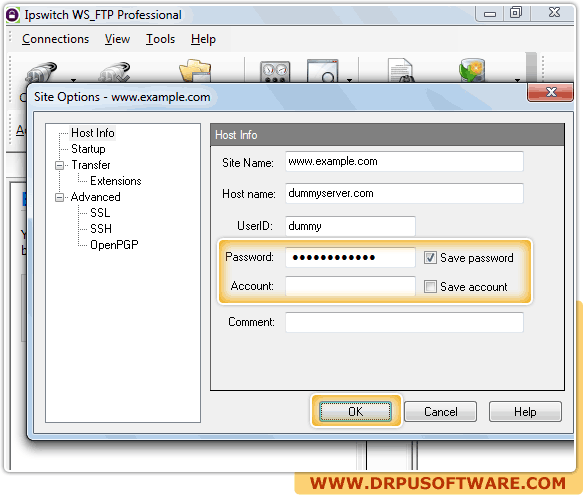Select OpenPGP in options tree
The height and width of the screenshot is (495, 583).
(x=114, y=245)
